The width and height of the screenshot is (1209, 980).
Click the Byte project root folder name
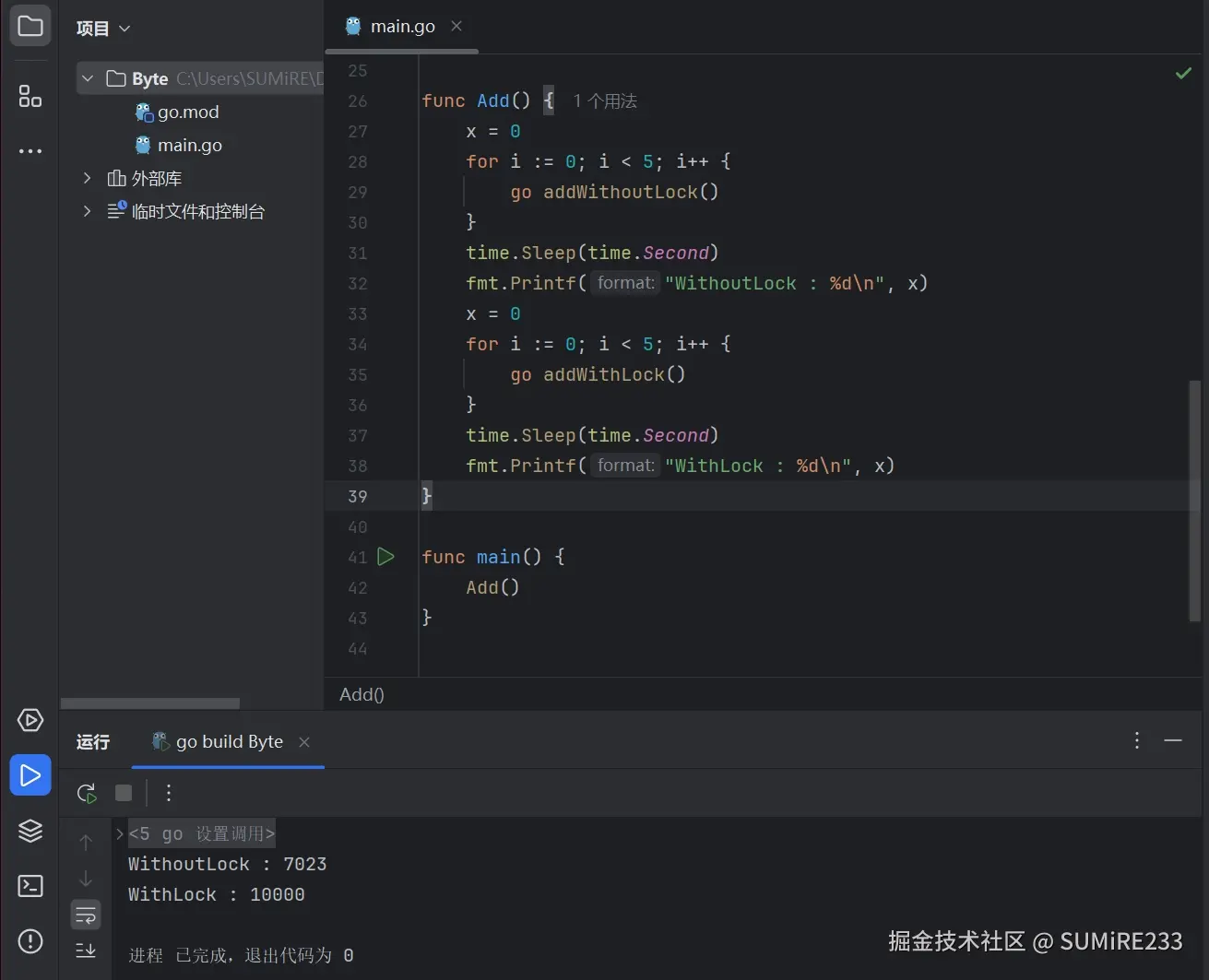(x=149, y=78)
